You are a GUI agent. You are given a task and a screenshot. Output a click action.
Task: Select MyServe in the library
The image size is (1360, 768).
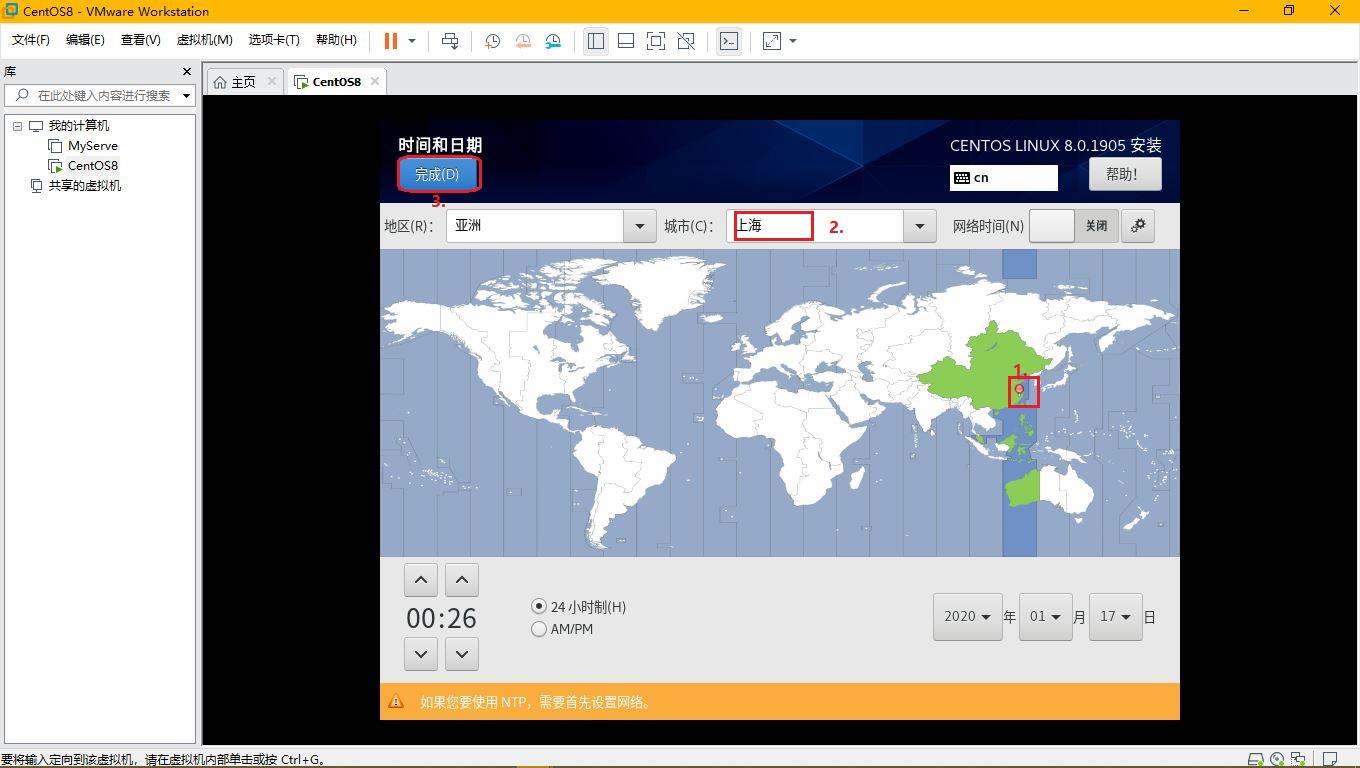point(93,146)
